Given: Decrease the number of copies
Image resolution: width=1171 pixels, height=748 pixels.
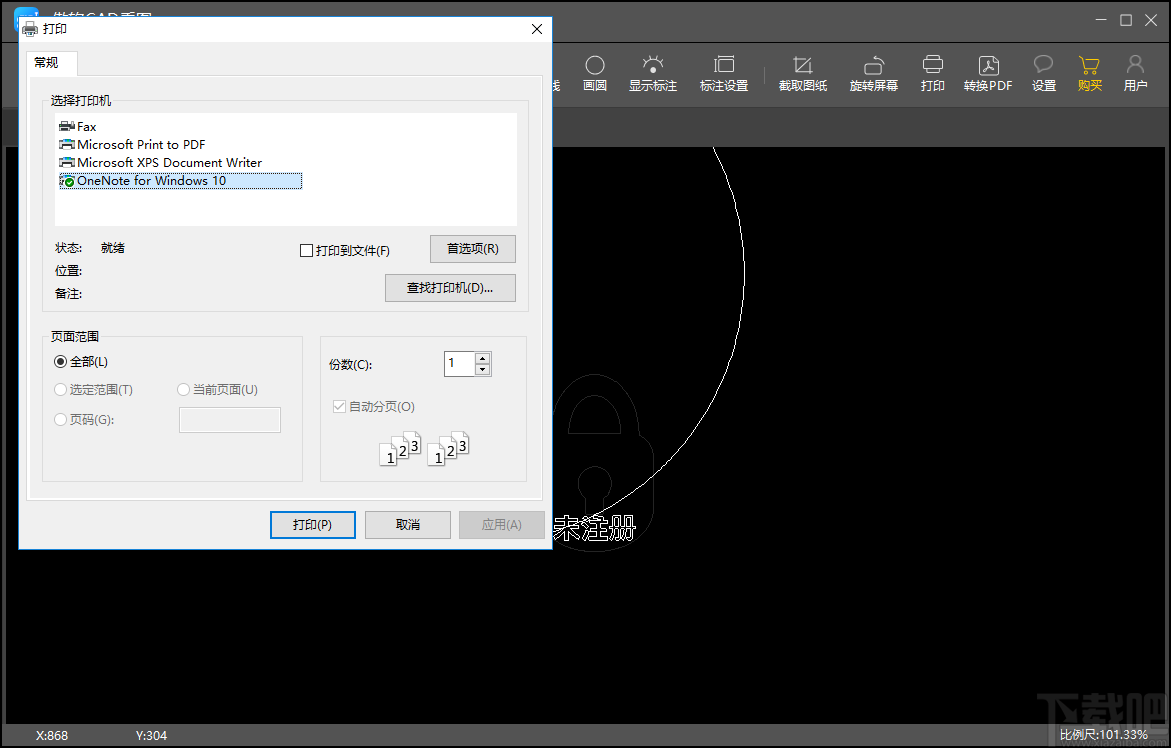Looking at the screenshot, I should 482,370.
